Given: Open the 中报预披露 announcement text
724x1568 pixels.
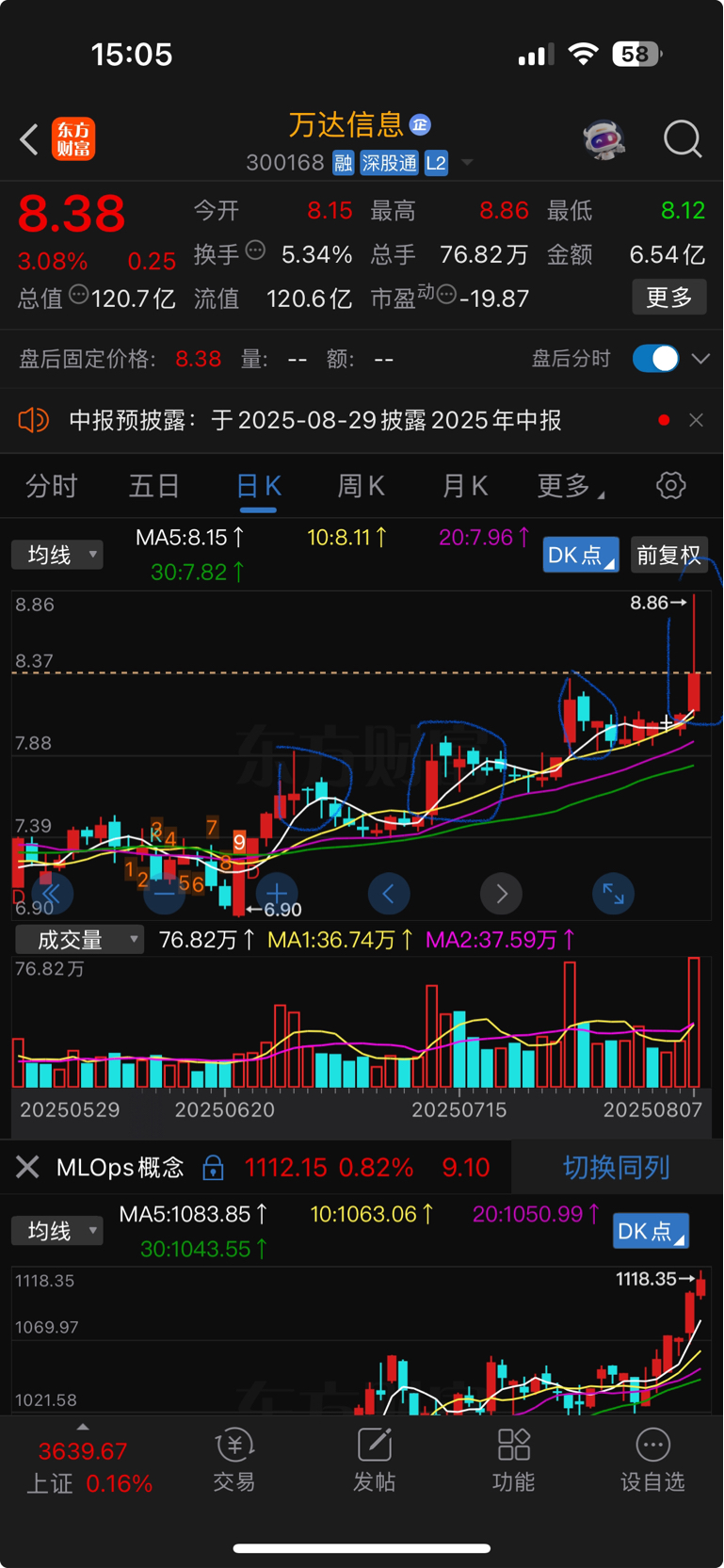Looking at the screenshot, I should (x=316, y=420).
